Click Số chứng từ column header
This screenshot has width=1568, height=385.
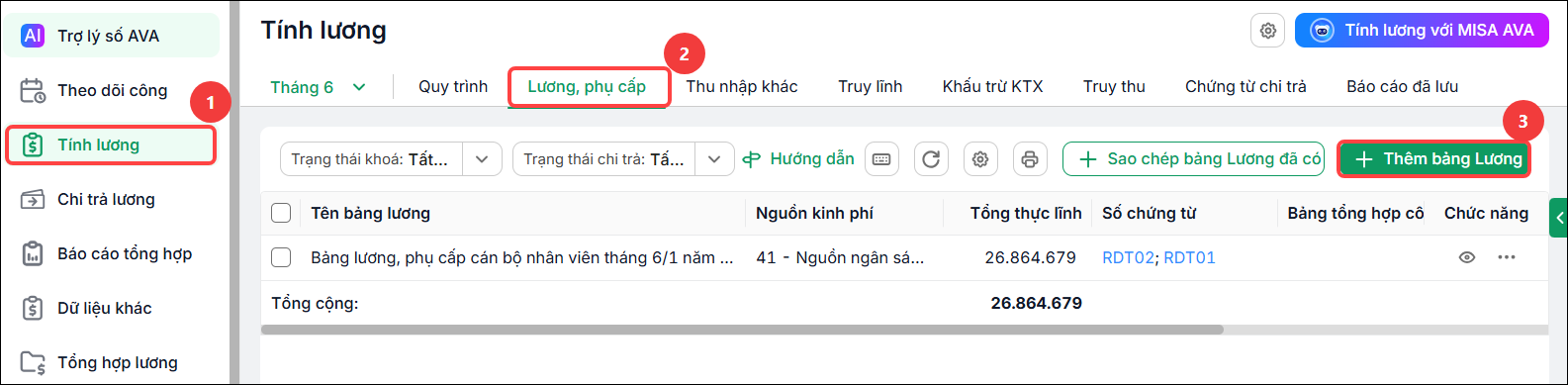pyautogui.click(x=1150, y=213)
